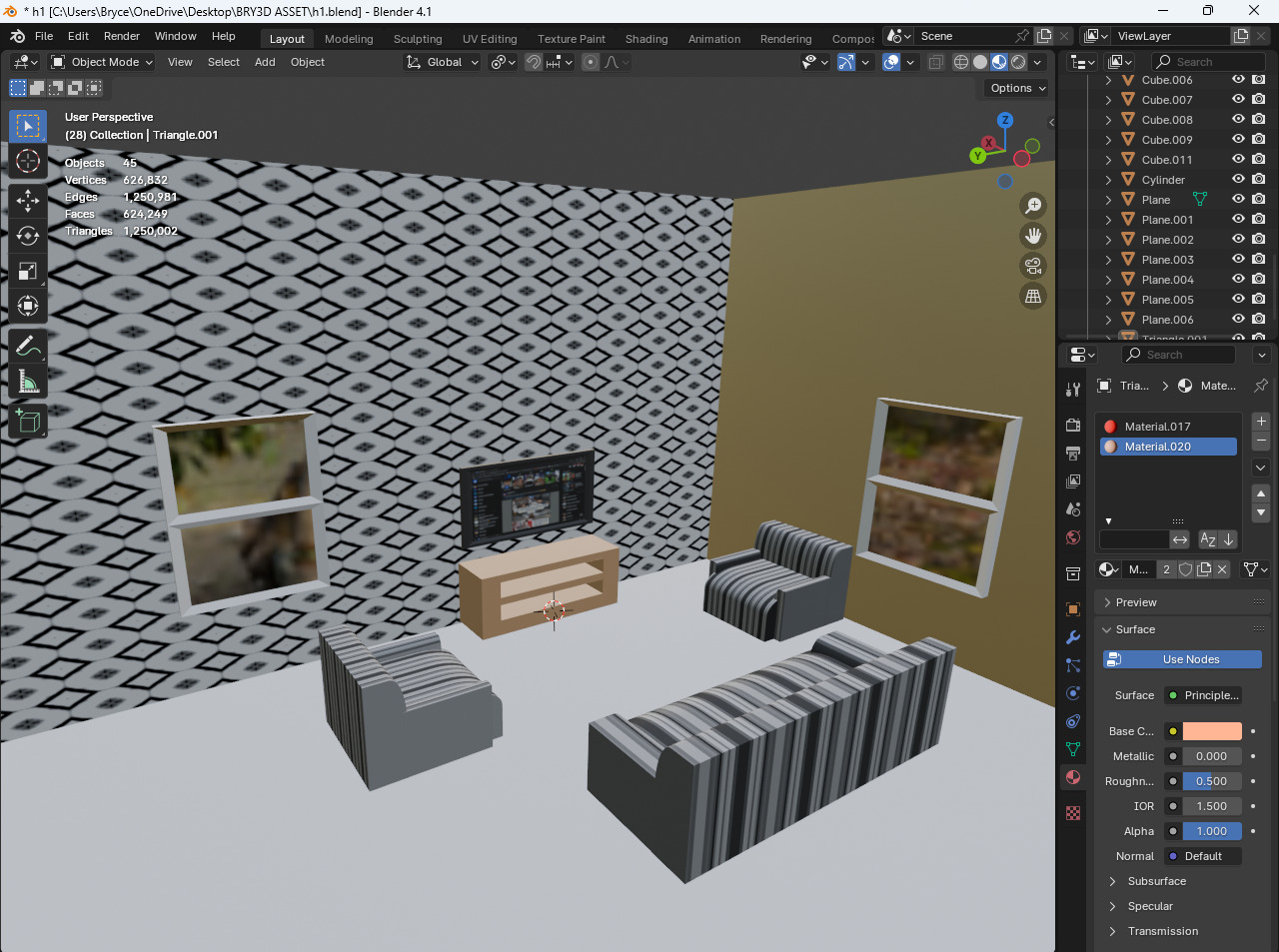Open the View Layer properties tab
The image size is (1279, 952).
[x=1073, y=480]
